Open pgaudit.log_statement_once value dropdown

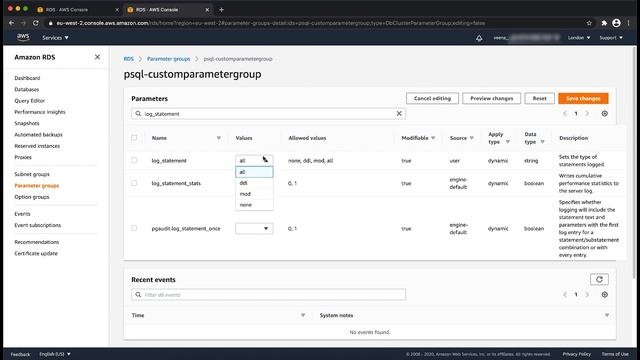(254, 229)
